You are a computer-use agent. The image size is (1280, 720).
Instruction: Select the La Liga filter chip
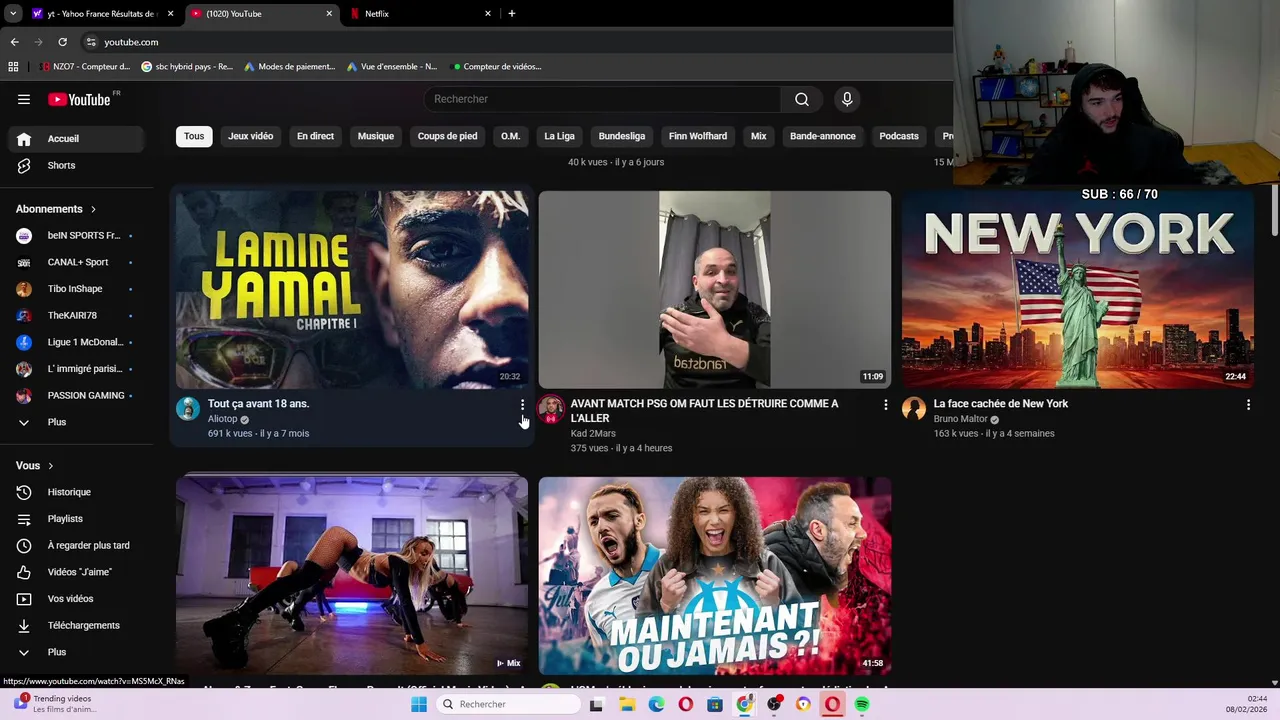click(559, 136)
